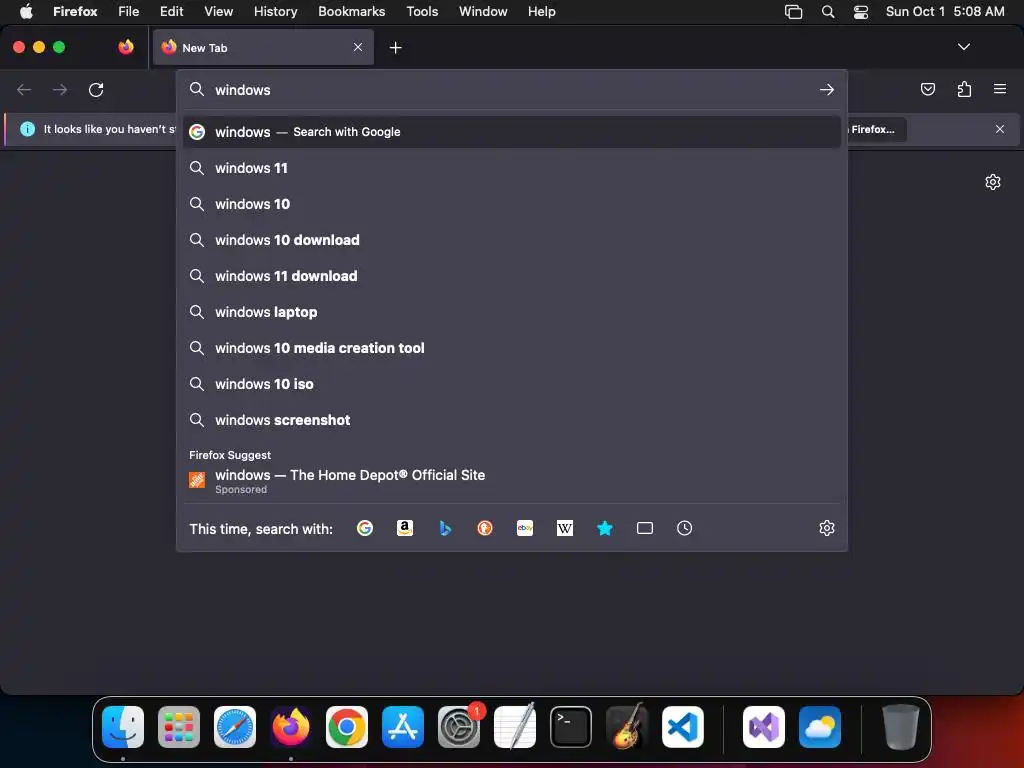Select 'windows — Search with Google' suggestion
This screenshot has width=1024, height=768.
tap(512, 132)
